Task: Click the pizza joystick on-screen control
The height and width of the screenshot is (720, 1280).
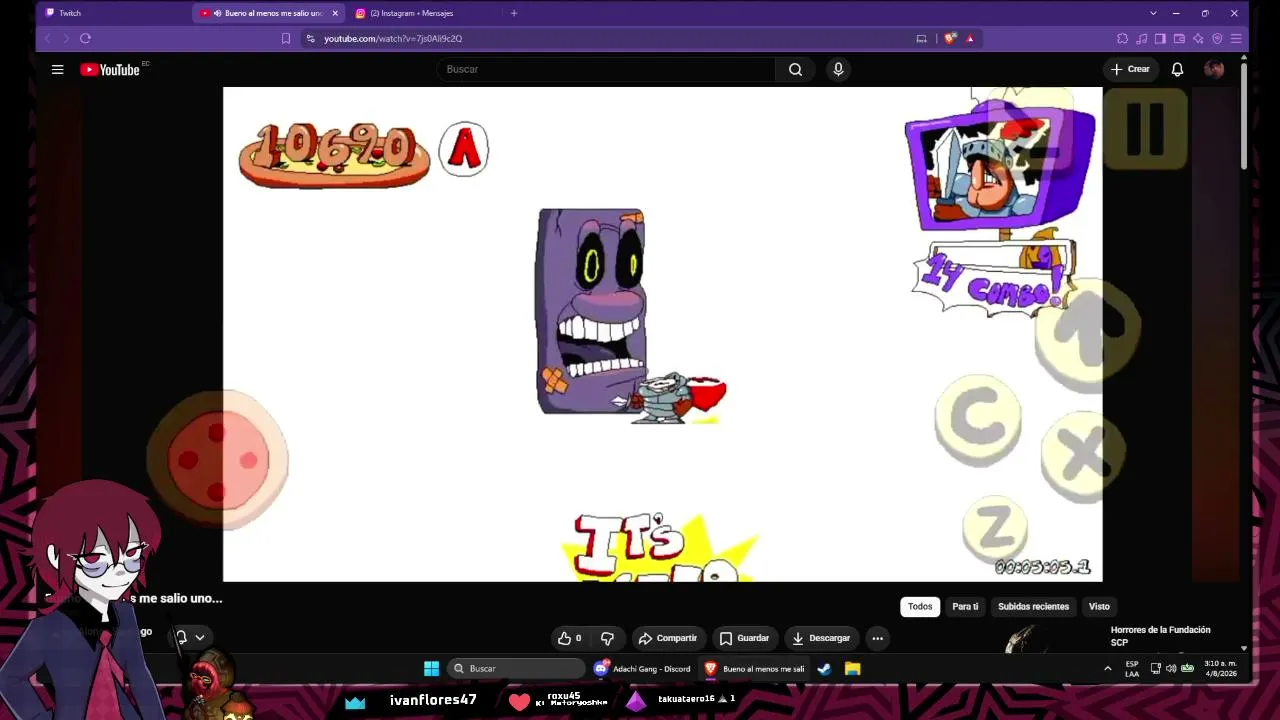Action: coord(218,460)
